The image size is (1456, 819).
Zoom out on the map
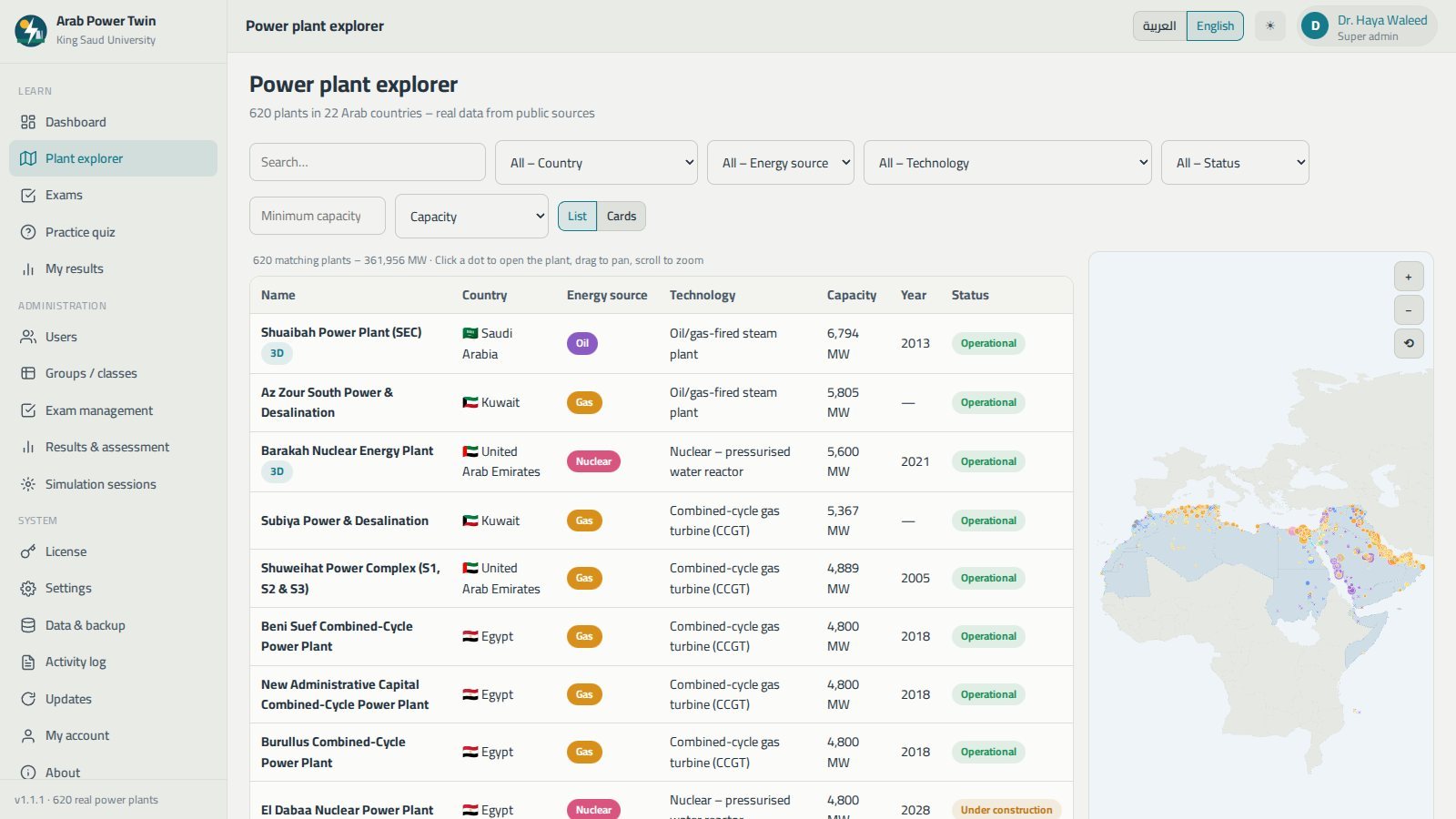pos(1409,310)
